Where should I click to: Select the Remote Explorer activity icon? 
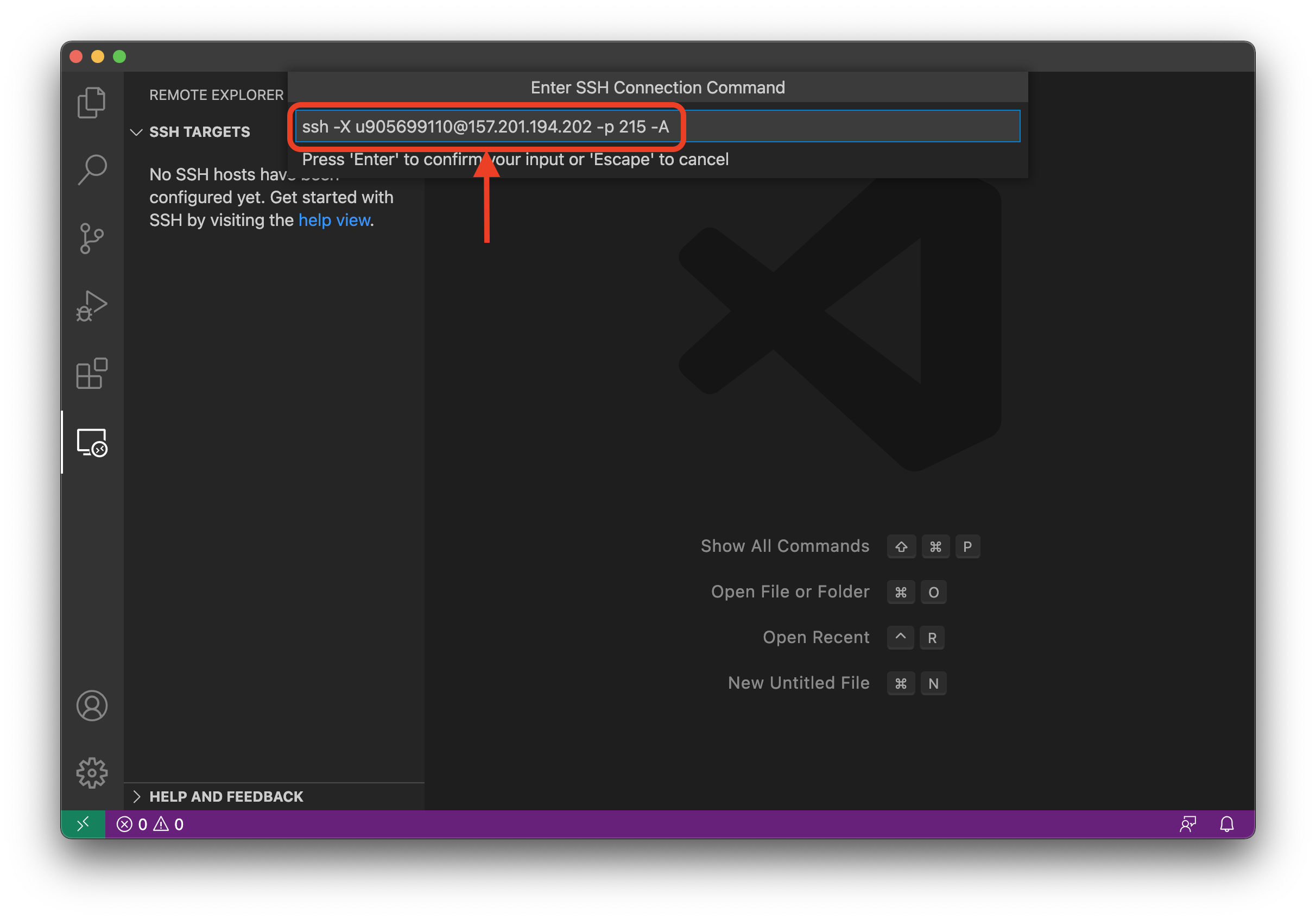pyautogui.click(x=92, y=443)
